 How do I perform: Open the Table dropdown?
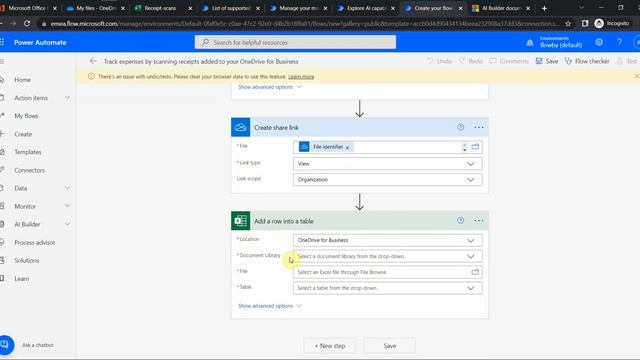click(x=387, y=288)
